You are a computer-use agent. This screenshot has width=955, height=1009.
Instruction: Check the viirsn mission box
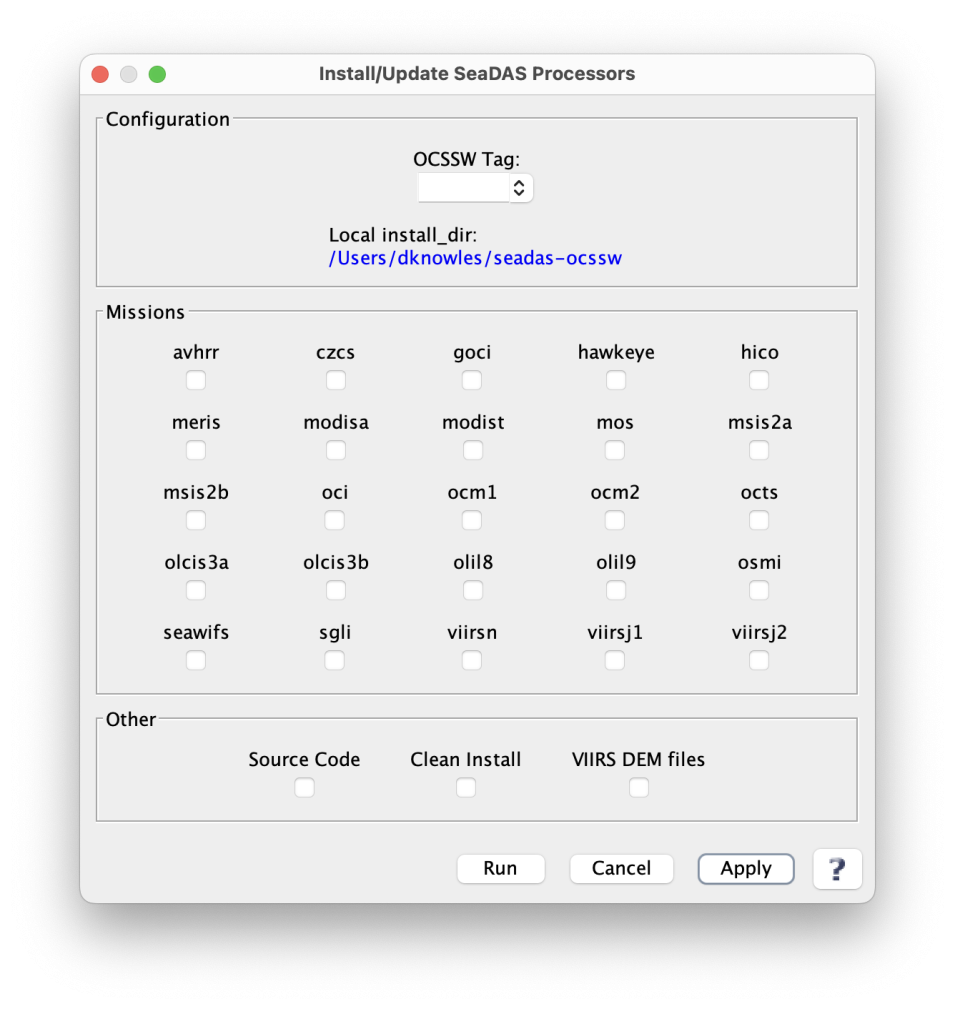[x=471, y=660]
